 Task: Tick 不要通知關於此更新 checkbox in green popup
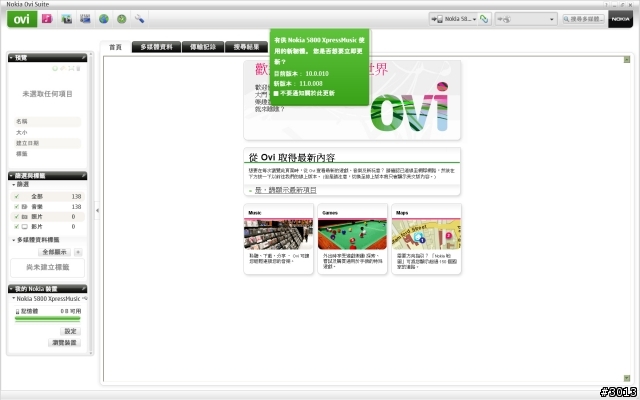pyautogui.click(x=276, y=93)
